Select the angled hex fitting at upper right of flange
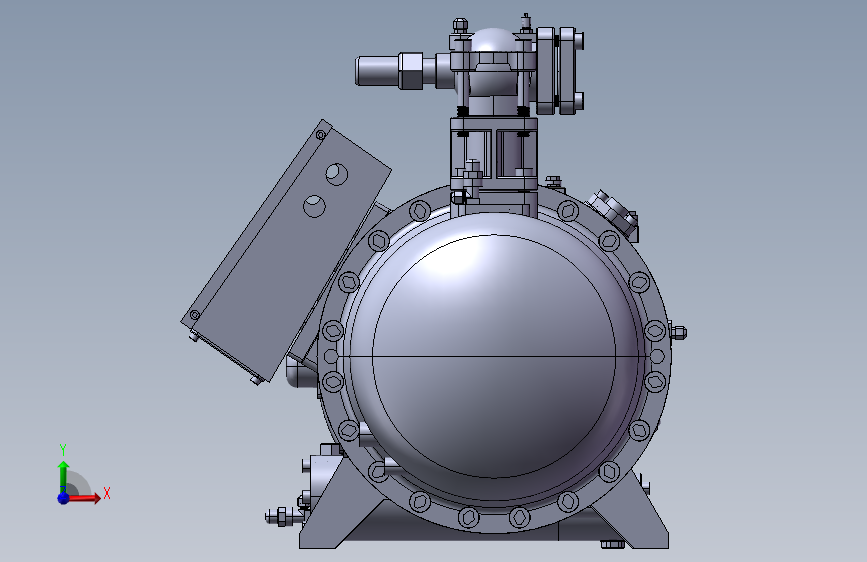The height and width of the screenshot is (562, 867). point(614,213)
